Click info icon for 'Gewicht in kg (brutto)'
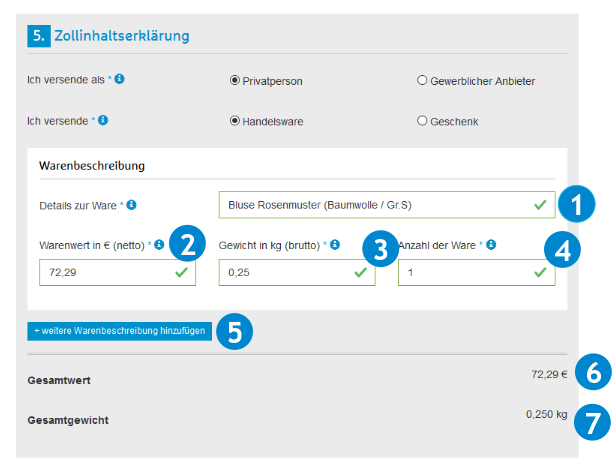This screenshot has height=476, width=615. tap(335, 243)
